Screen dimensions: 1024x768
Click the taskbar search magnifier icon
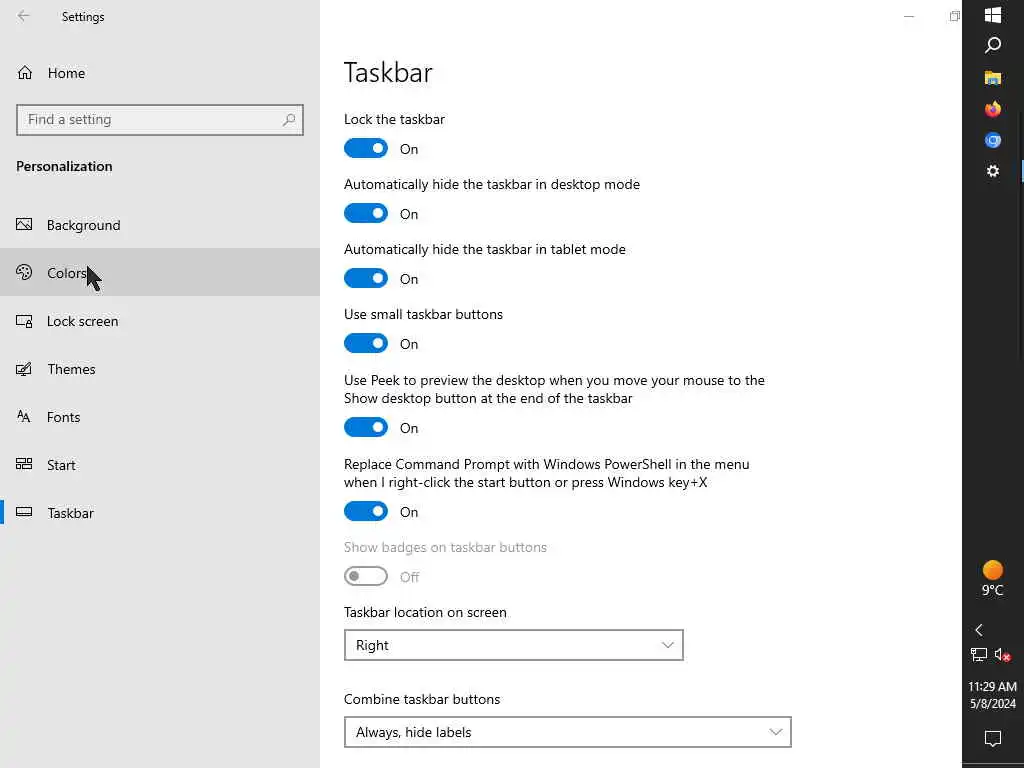(x=993, y=46)
